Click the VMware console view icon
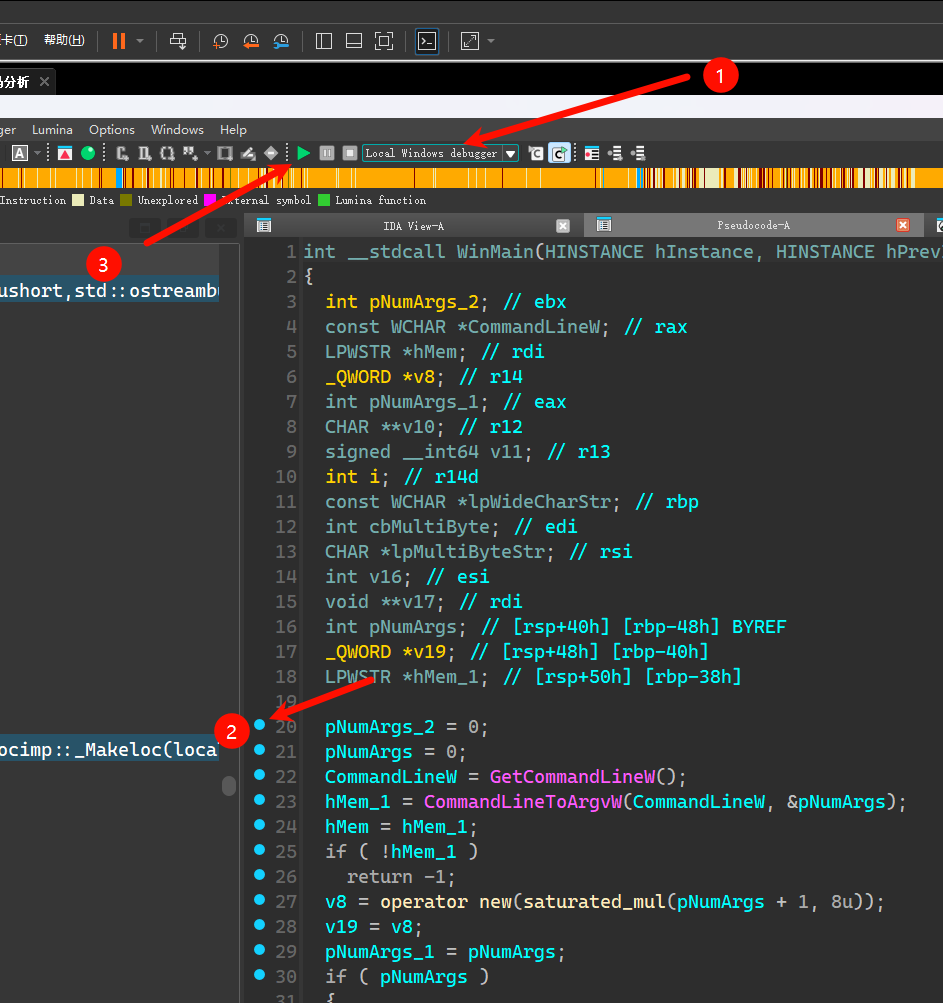 point(427,41)
